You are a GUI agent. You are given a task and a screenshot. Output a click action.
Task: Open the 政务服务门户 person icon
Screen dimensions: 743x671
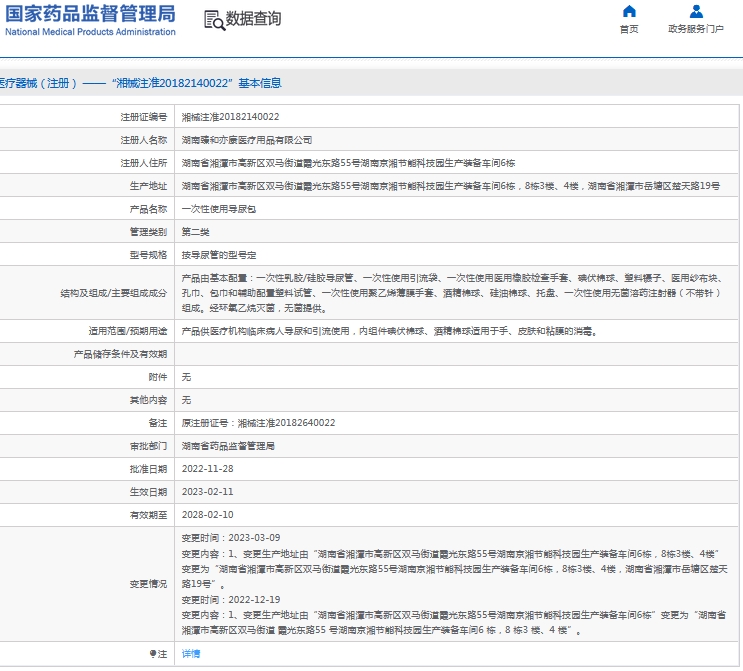696,11
